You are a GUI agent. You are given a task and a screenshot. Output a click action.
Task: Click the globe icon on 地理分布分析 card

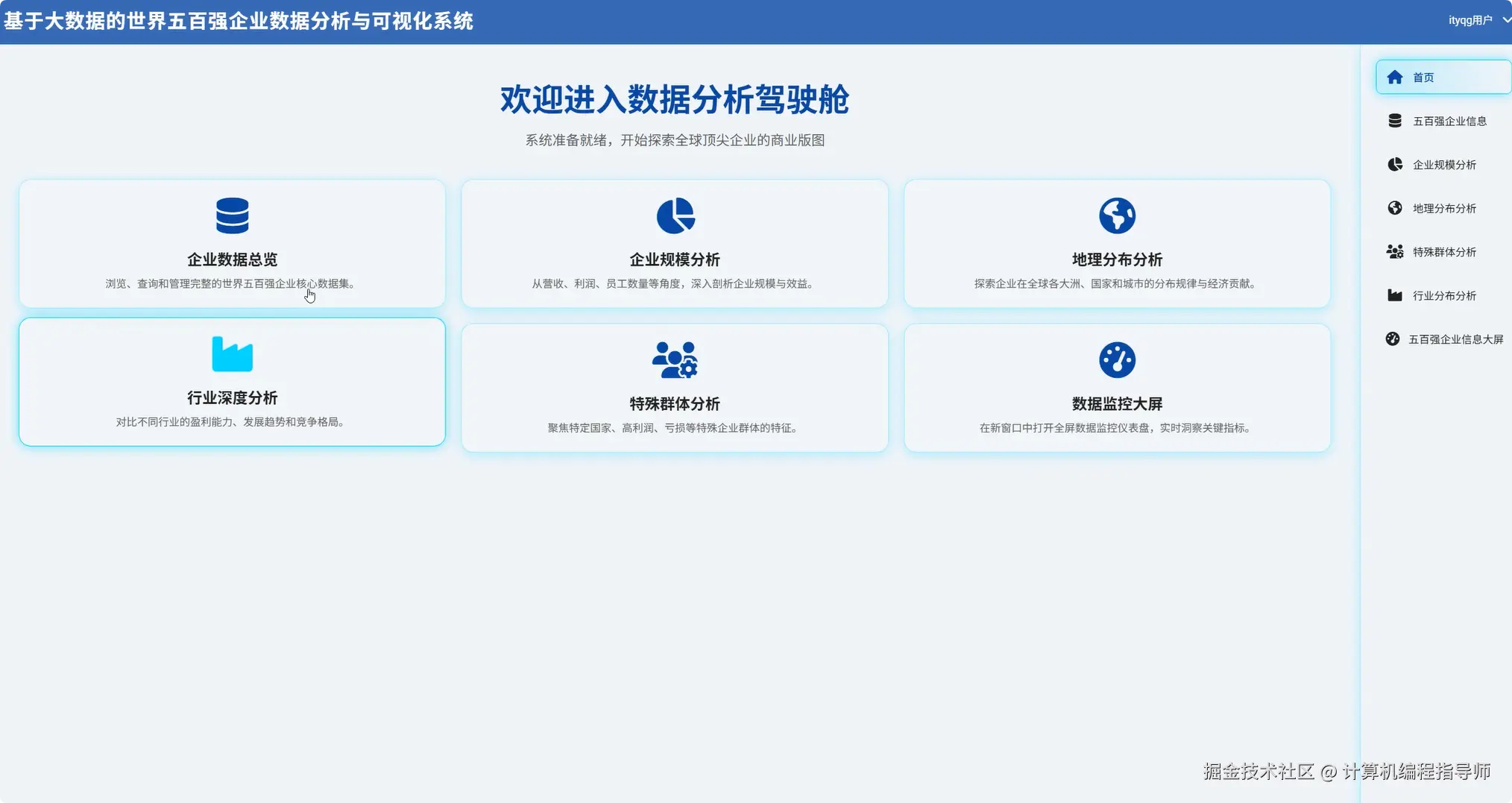[1117, 215]
